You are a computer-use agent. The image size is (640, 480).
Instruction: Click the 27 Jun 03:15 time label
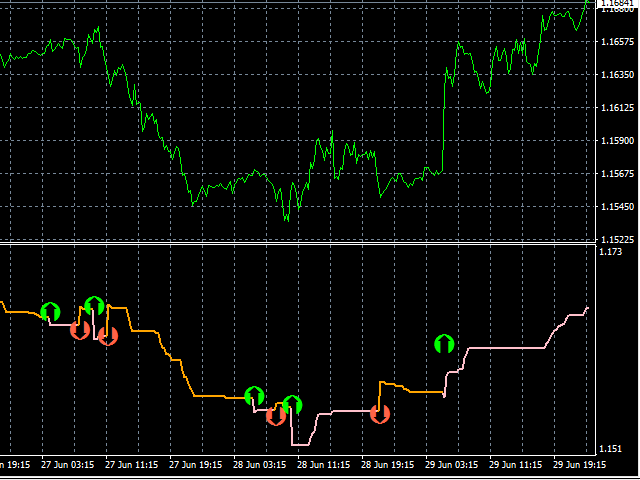click(x=68, y=465)
